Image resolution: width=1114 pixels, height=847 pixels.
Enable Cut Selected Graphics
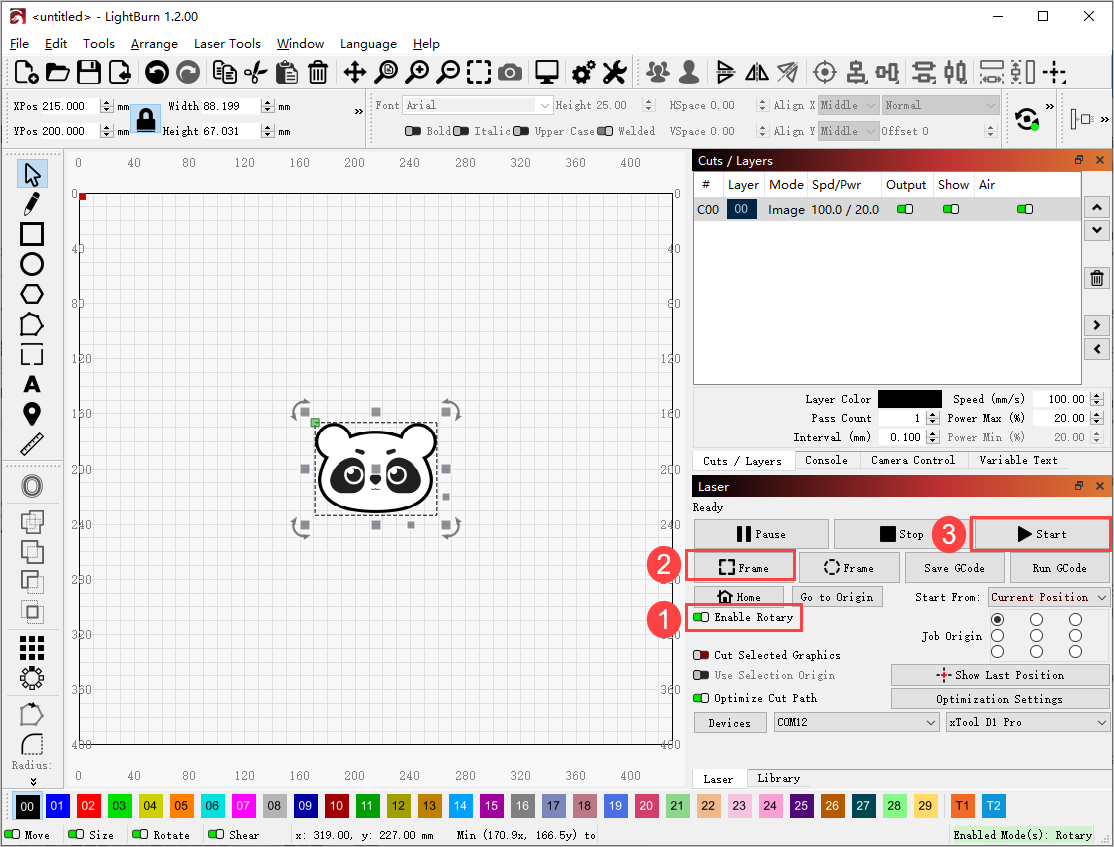(701, 655)
